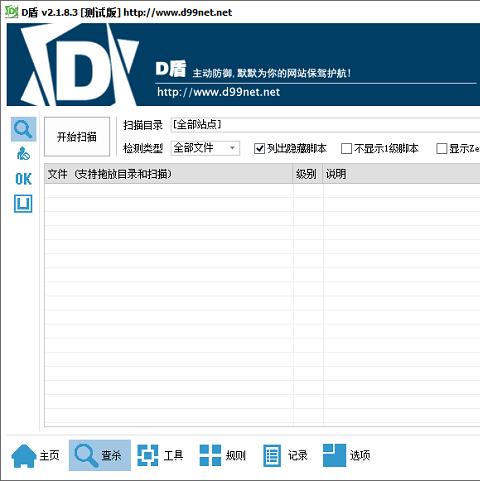The image size is (480, 481).
Task: Tick the 显示Ze... checkbox
Action: 442,148
